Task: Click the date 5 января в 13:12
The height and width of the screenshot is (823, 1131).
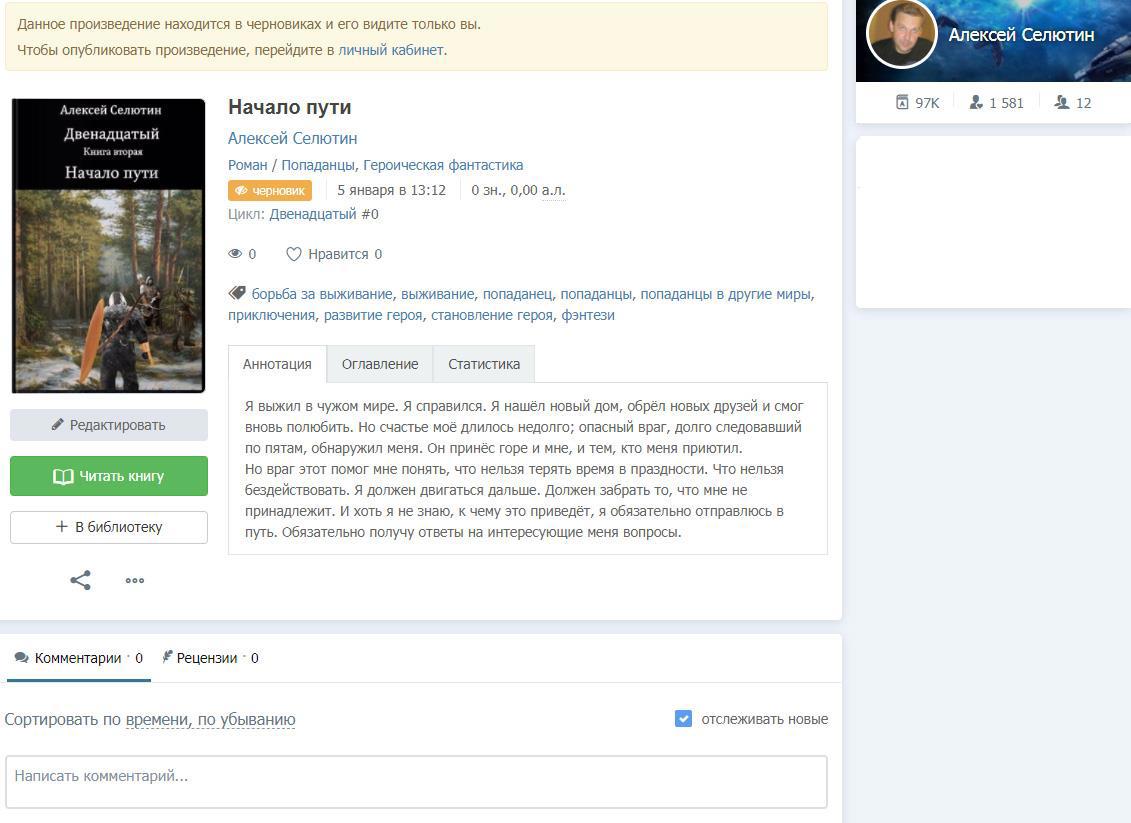Action: coord(392,190)
